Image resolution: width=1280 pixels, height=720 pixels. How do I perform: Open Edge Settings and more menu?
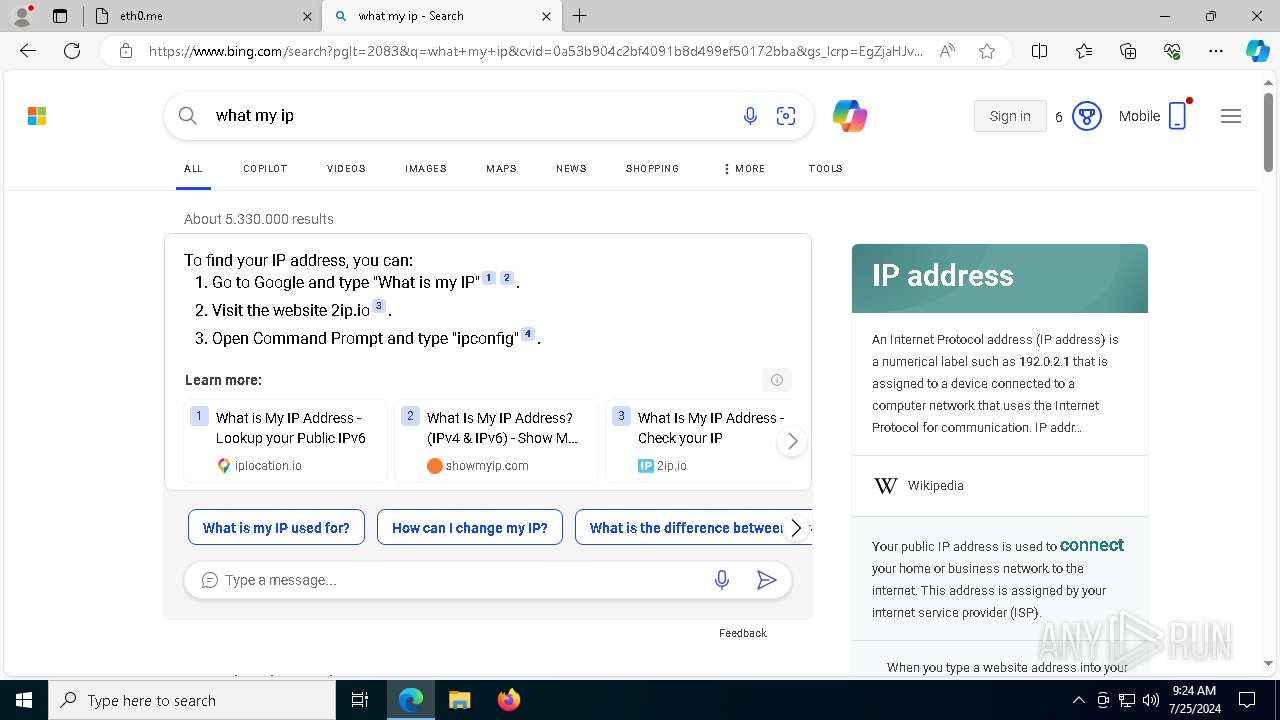(x=1216, y=51)
